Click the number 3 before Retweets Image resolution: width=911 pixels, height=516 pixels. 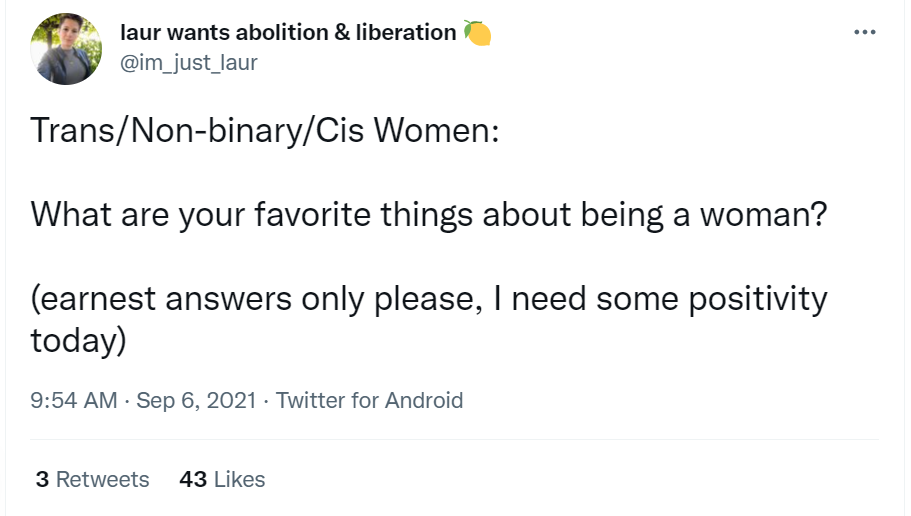pyautogui.click(x=42, y=480)
